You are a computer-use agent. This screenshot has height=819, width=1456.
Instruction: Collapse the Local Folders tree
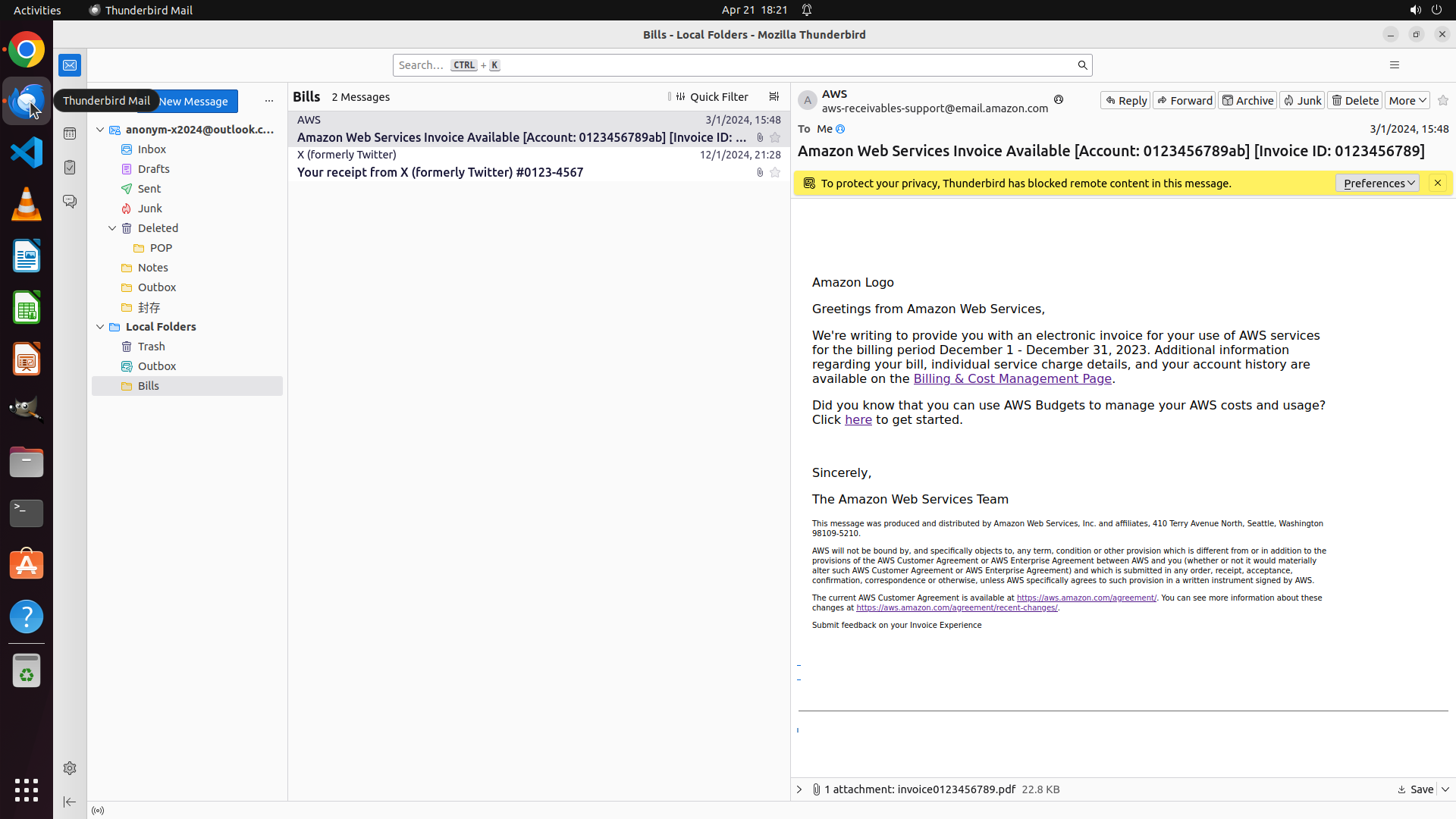pyautogui.click(x=100, y=327)
